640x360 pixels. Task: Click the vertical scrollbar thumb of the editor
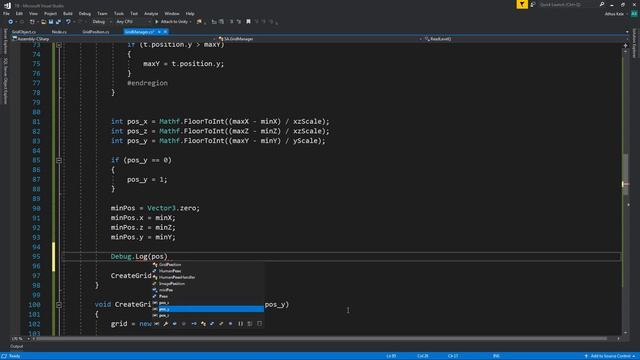point(625,173)
